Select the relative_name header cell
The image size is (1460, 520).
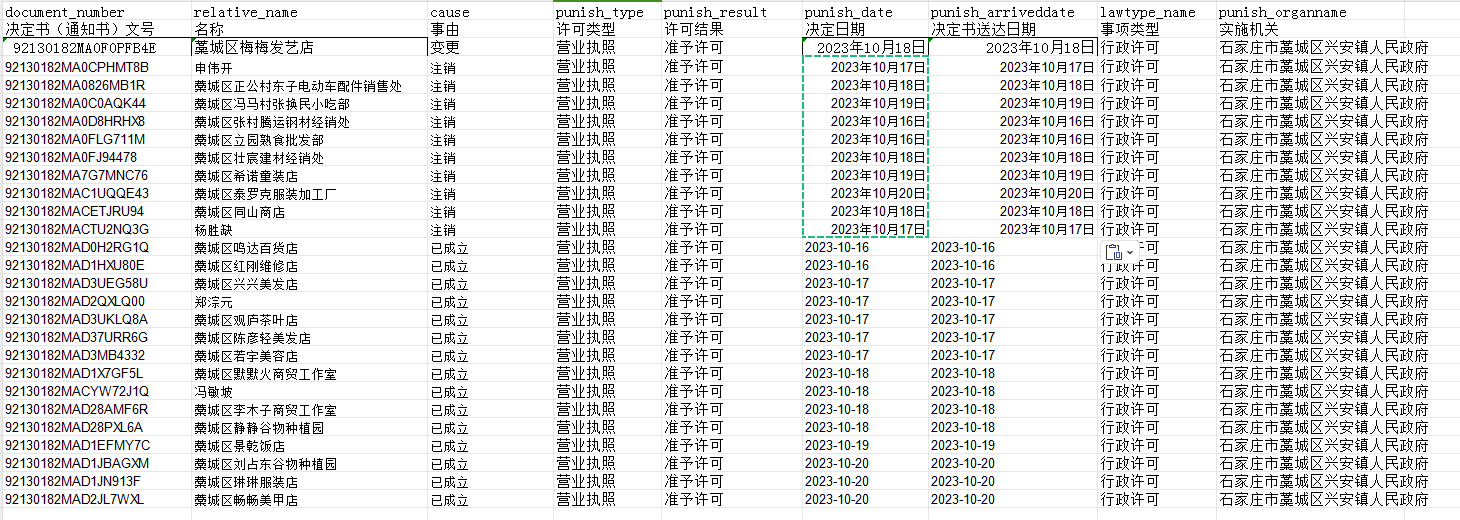pos(245,12)
